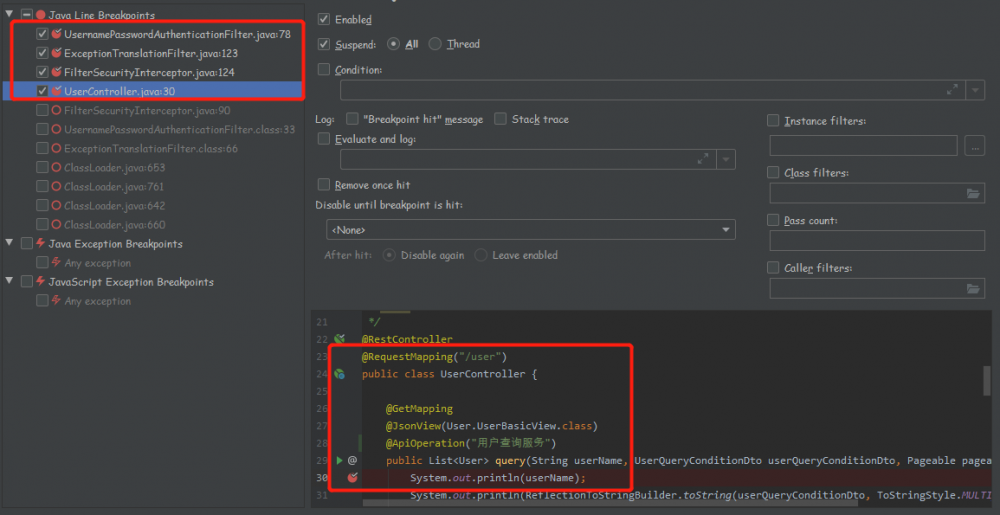Select the Disable again radio button
1000x515 pixels.
[388, 255]
